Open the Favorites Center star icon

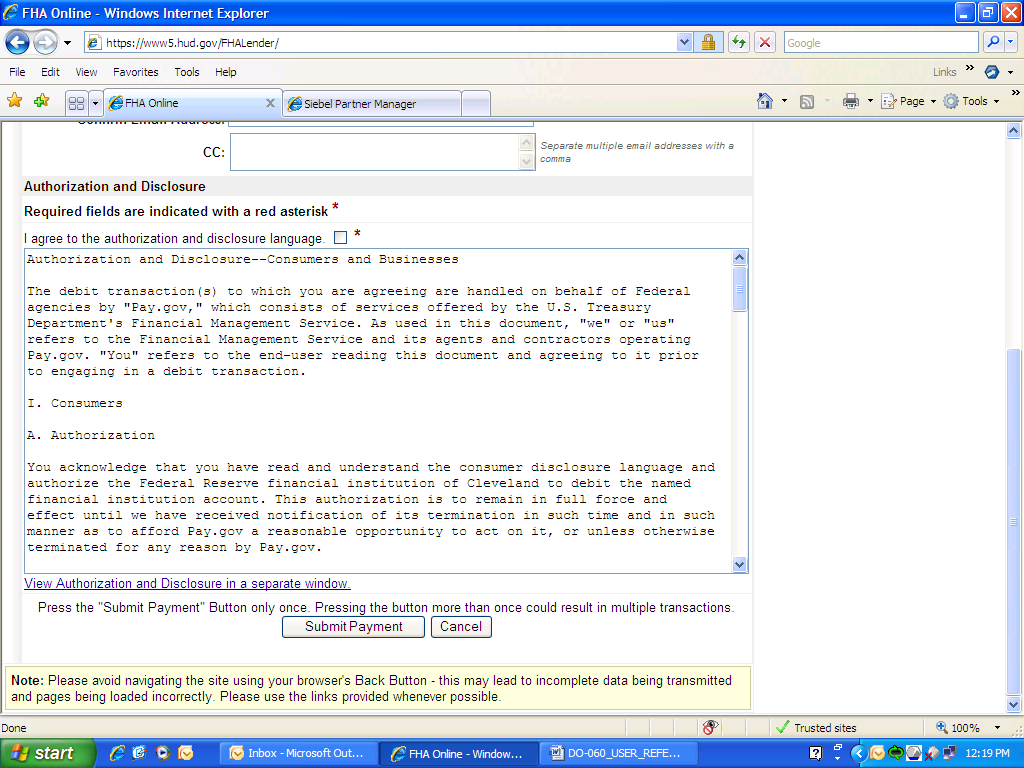[x=14, y=101]
